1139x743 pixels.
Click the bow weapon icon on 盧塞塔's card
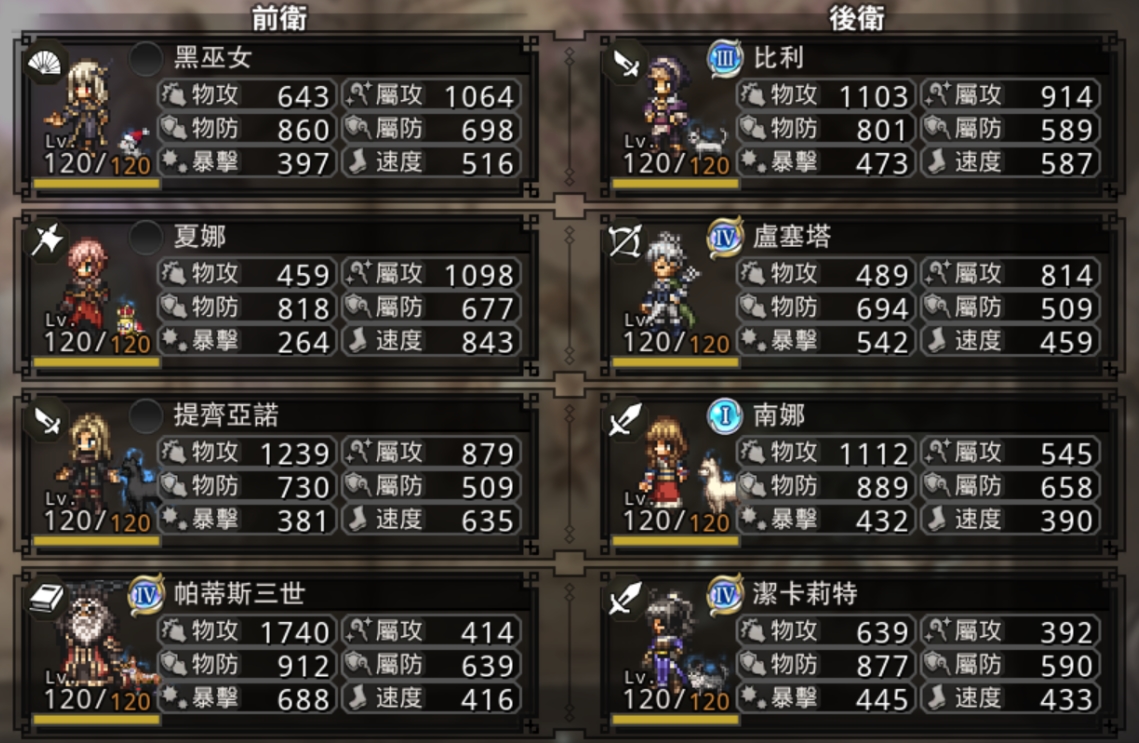(x=625, y=241)
